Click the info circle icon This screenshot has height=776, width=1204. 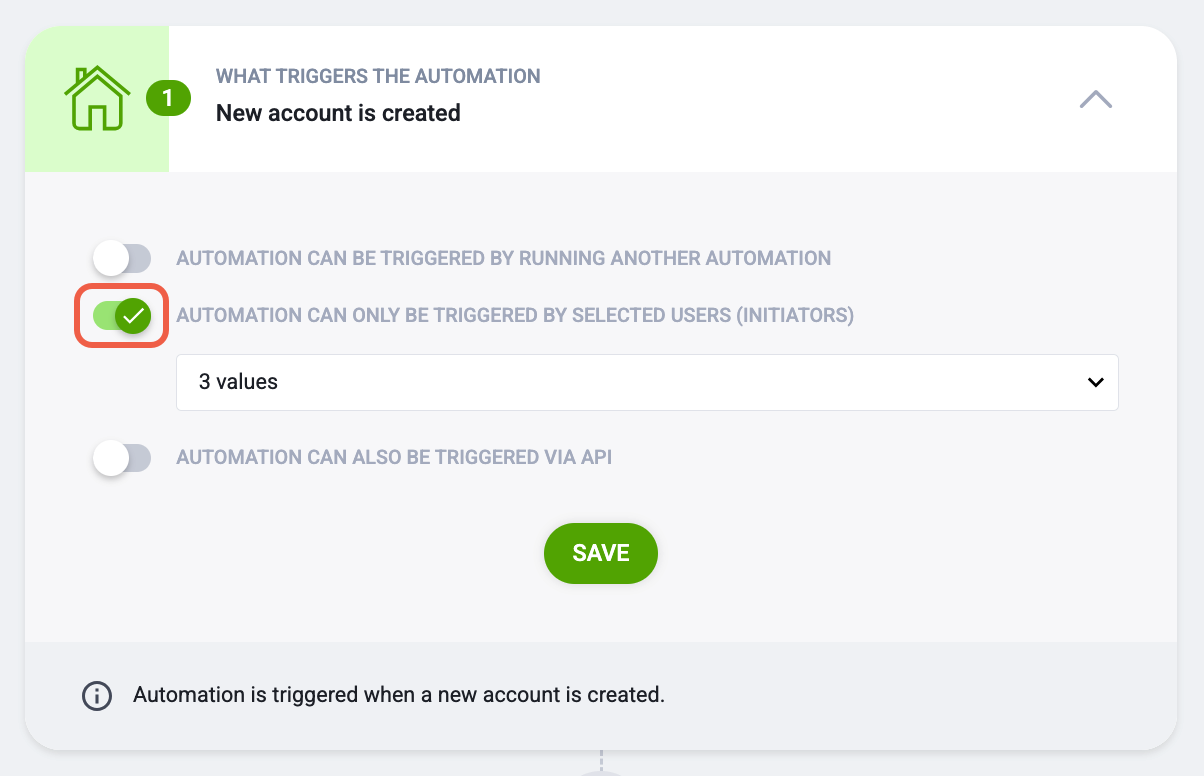coord(96,695)
